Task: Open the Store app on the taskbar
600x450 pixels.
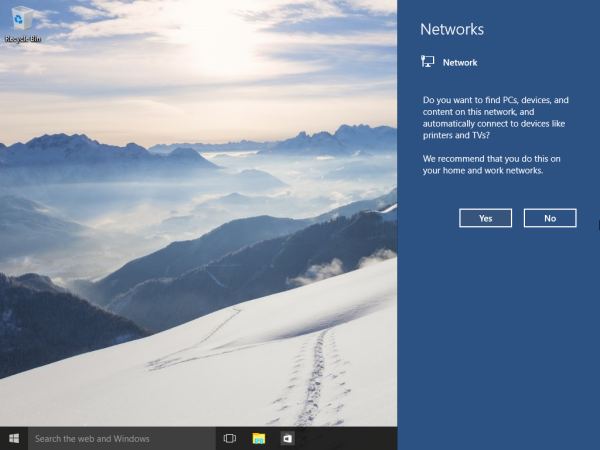Action: pos(287,438)
